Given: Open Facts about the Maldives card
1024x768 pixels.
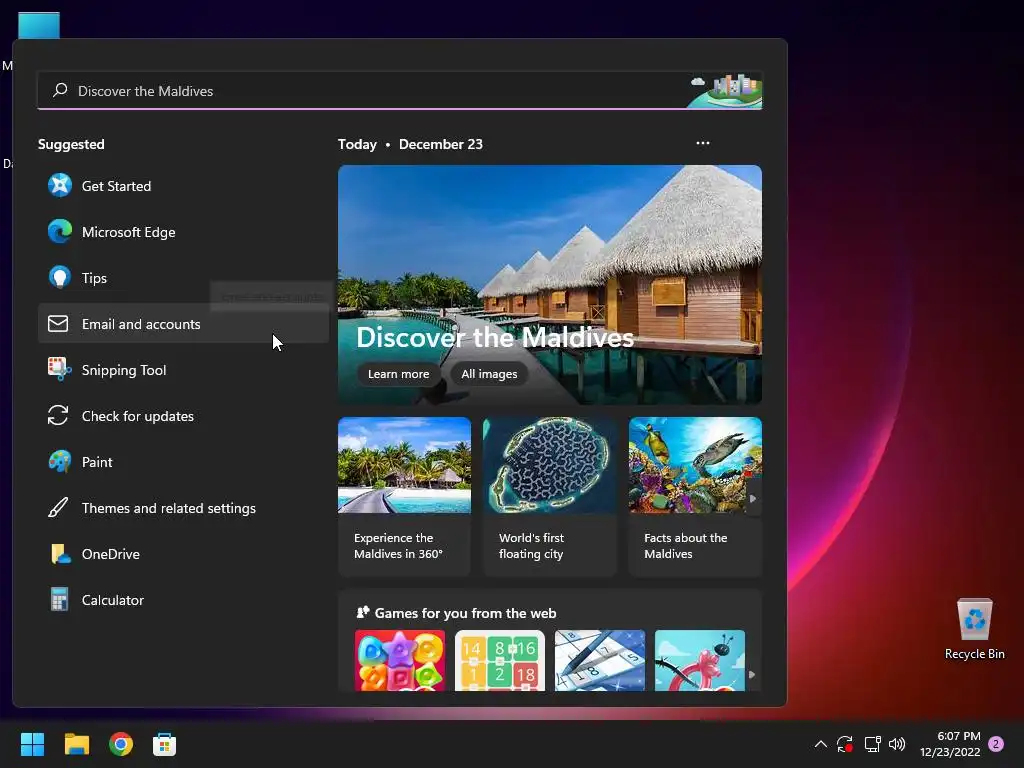Looking at the screenshot, I should 695,496.
